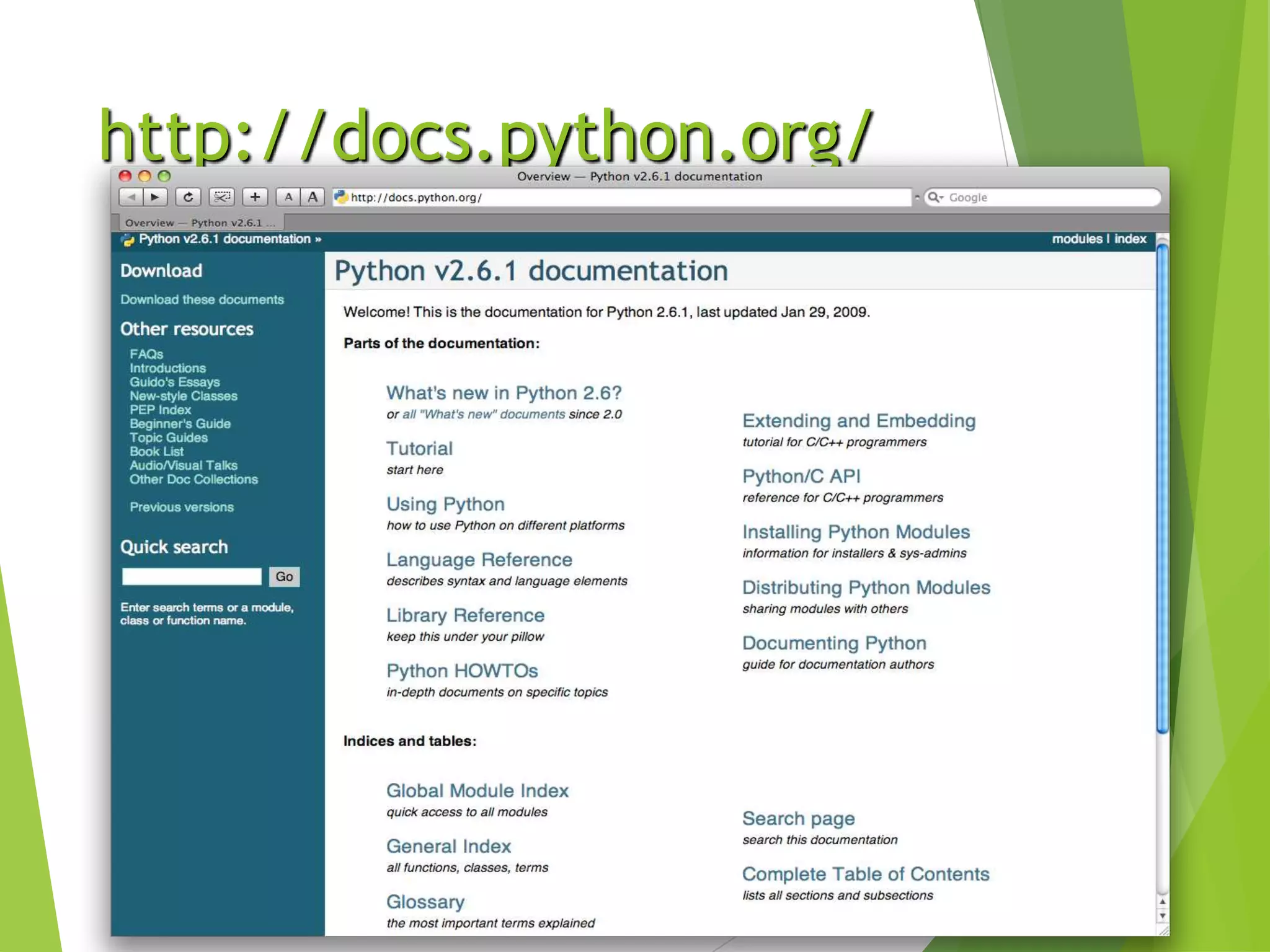The height and width of the screenshot is (952, 1270).
Task: Open the index link in the top bar
Action: pos(1130,239)
